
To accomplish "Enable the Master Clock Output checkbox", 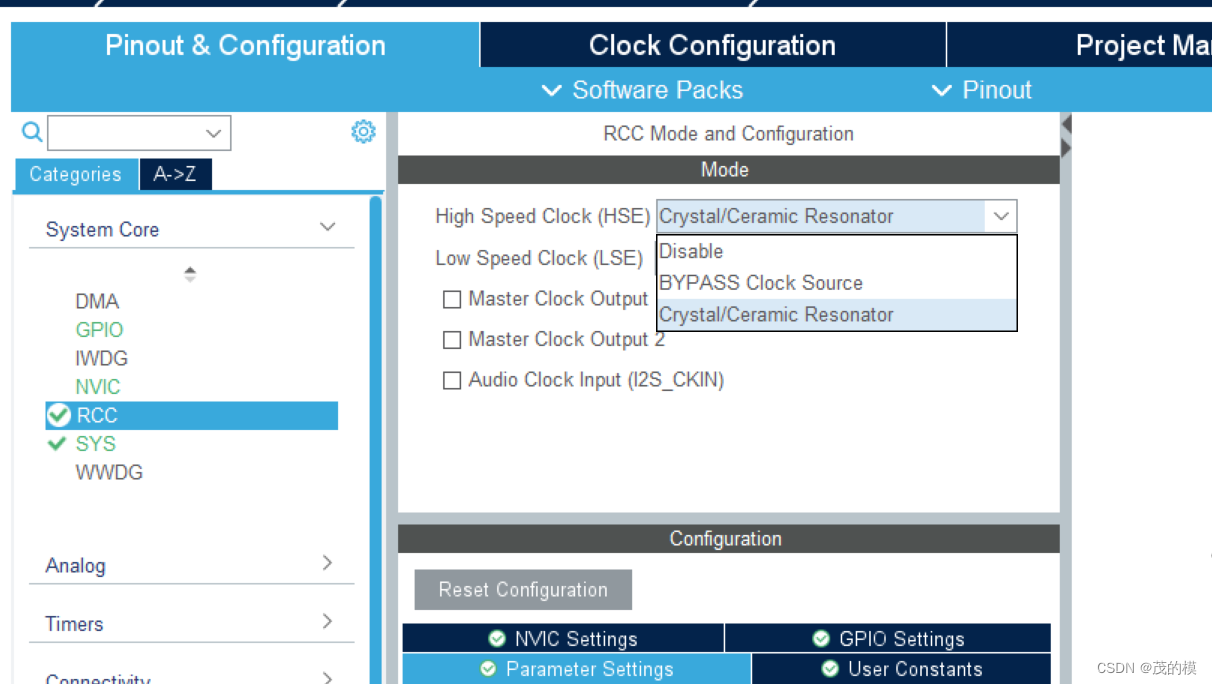I will pyautogui.click(x=452, y=299).
